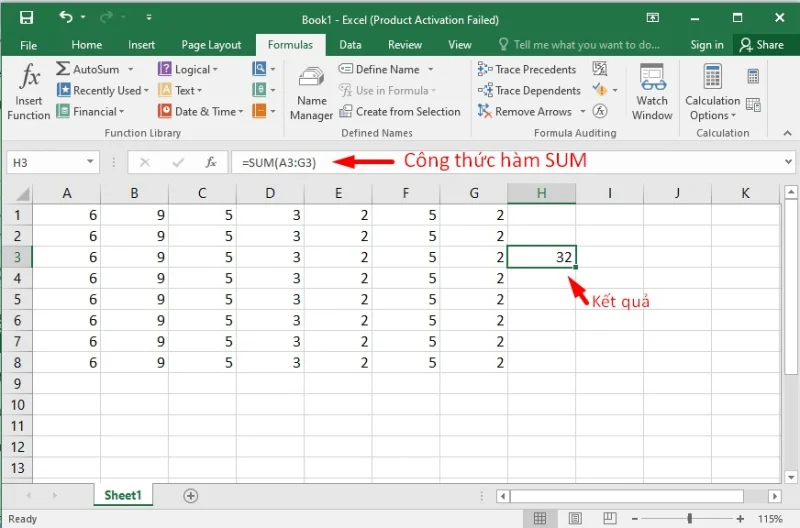Open the Page Layout tab
800x528 pixels.
[x=211, y=45]
